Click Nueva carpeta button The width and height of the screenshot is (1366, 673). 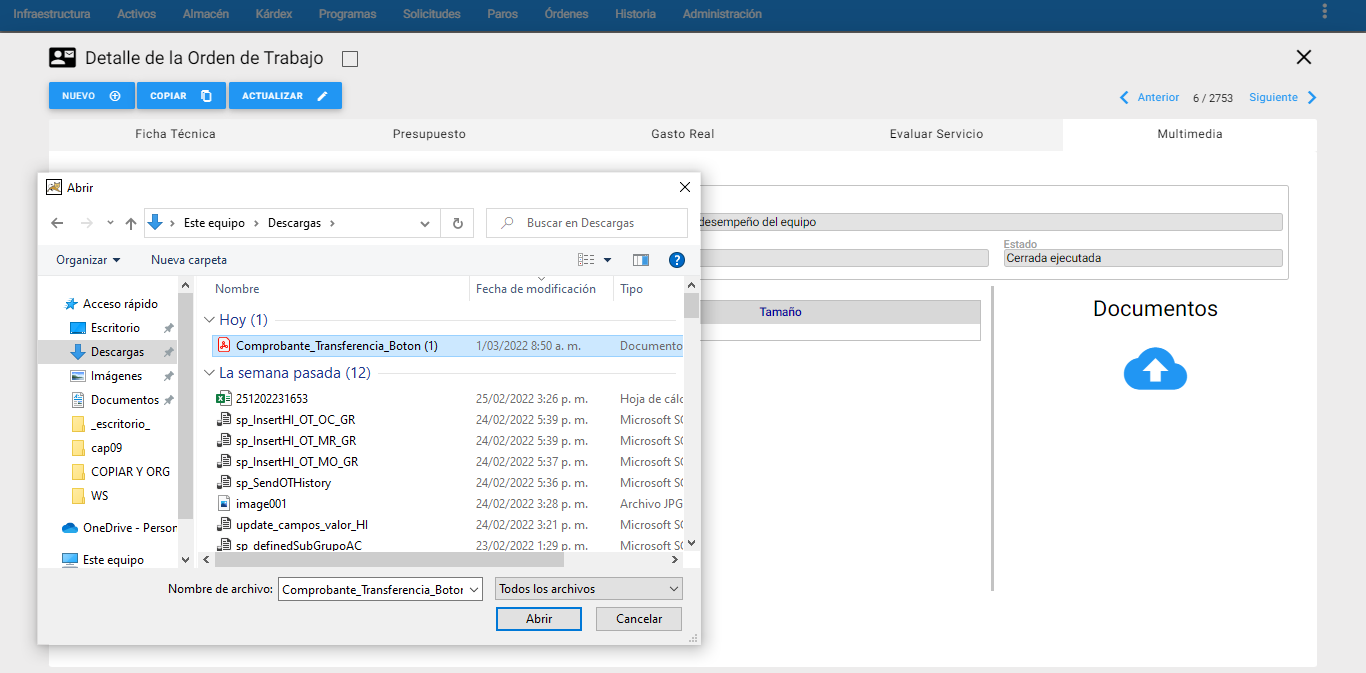click(189, 260)
